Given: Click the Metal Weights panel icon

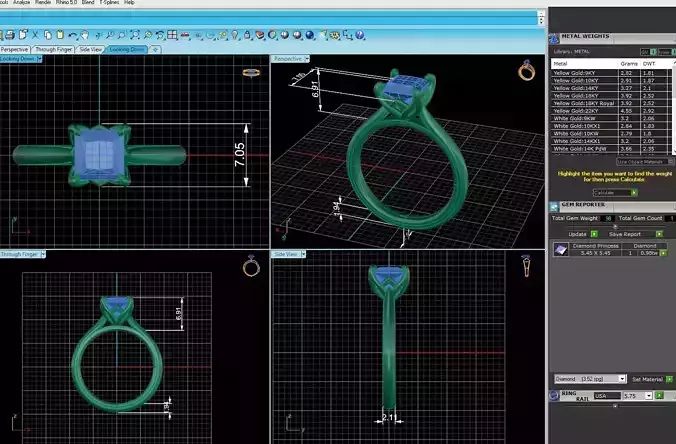Looking at the screenshot, I should click(554, 39).
